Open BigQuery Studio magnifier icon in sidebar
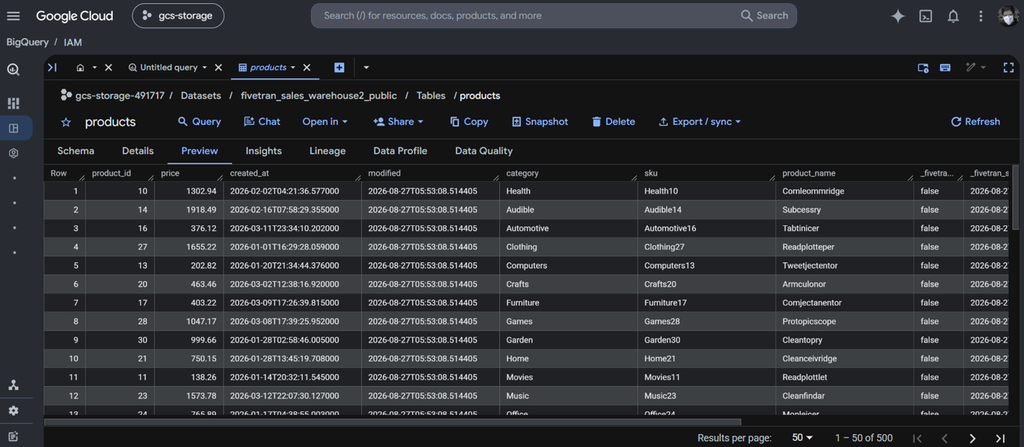Viewport: 1024px width, 447px height. pos(13,69)
